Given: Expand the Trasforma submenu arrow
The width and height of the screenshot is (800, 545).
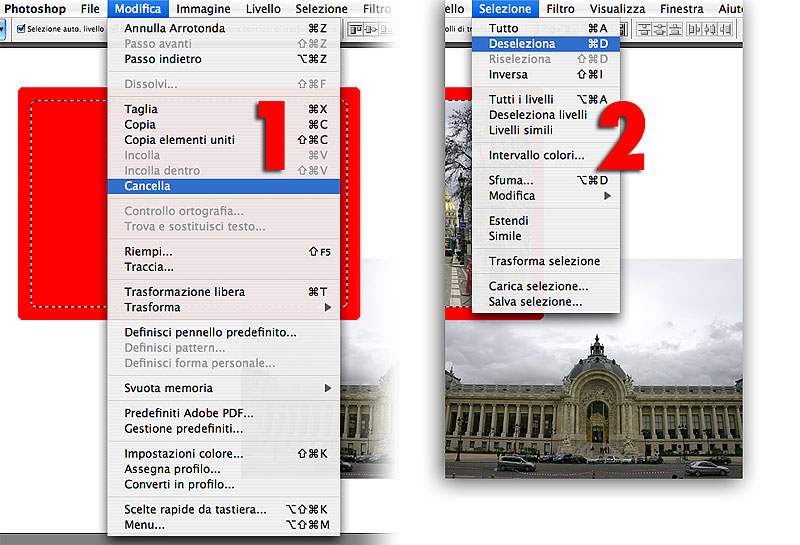Looking at the screenshot, I should tap(328, 307).
